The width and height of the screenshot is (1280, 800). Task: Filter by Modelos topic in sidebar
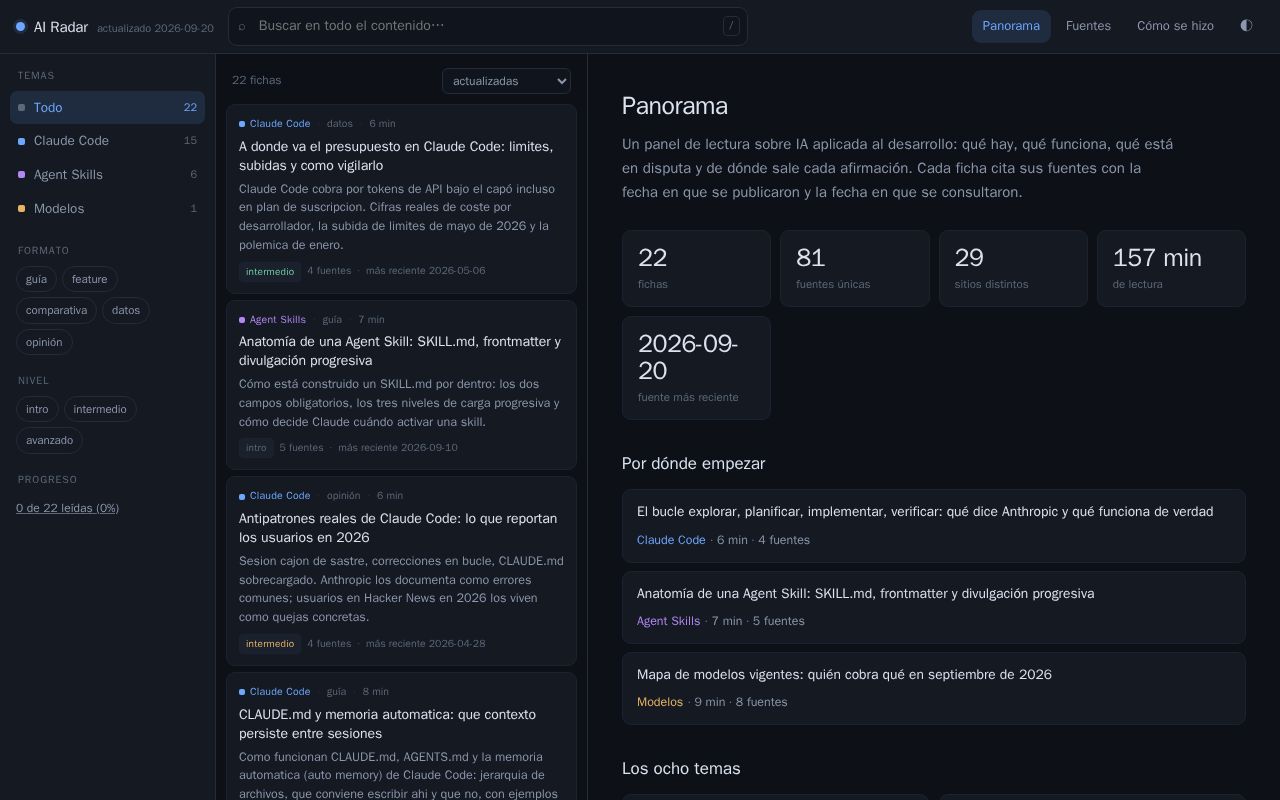pyautogui.click(x=107, y=209)
